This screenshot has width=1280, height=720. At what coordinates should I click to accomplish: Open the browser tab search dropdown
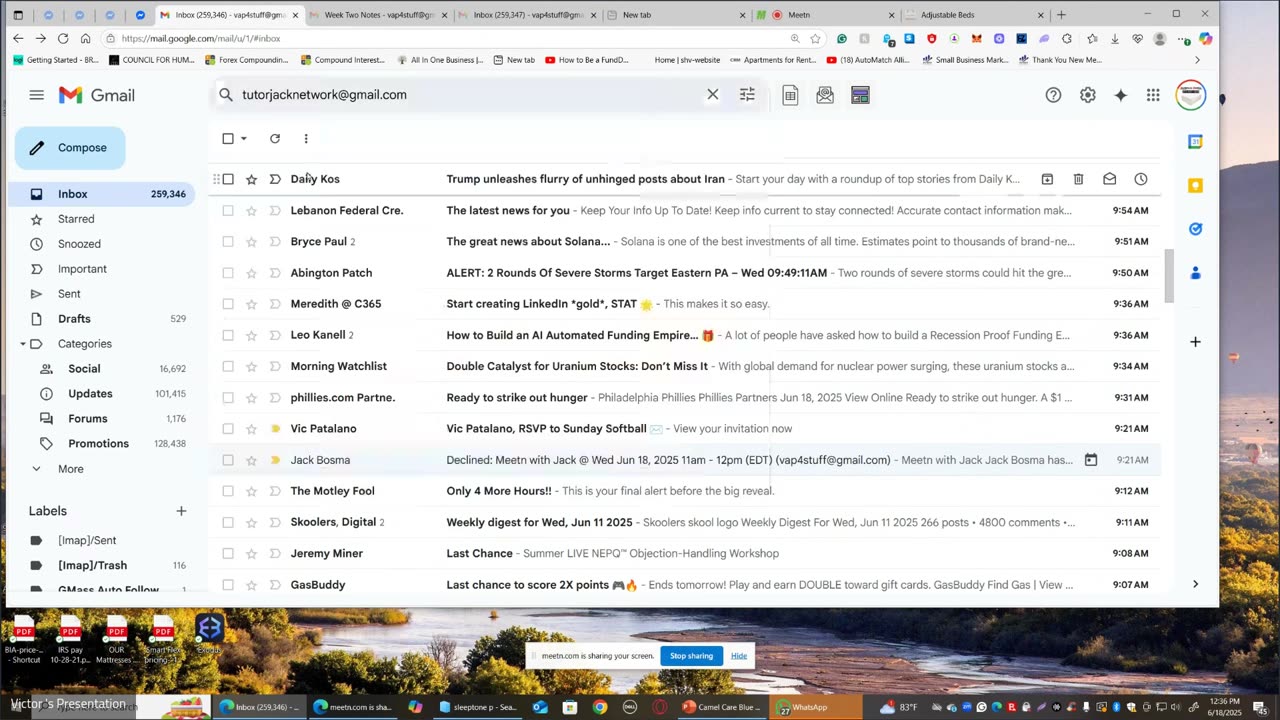pyautogui.click(x=18, y=15)
